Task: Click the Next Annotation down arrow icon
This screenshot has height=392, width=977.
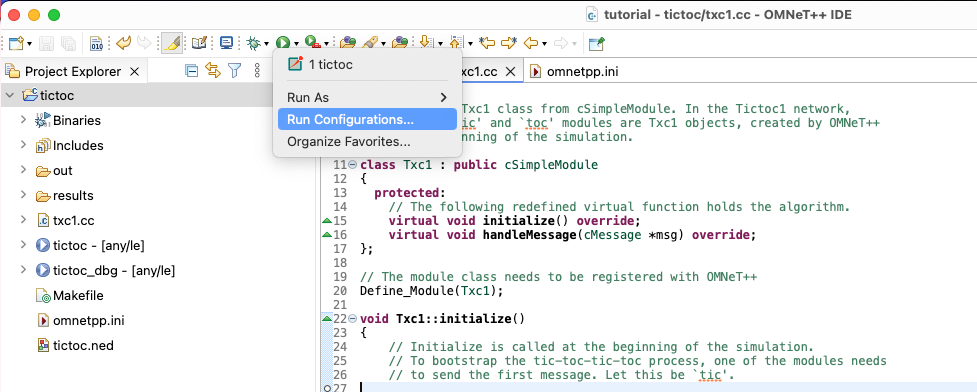Action: [426, 43]
